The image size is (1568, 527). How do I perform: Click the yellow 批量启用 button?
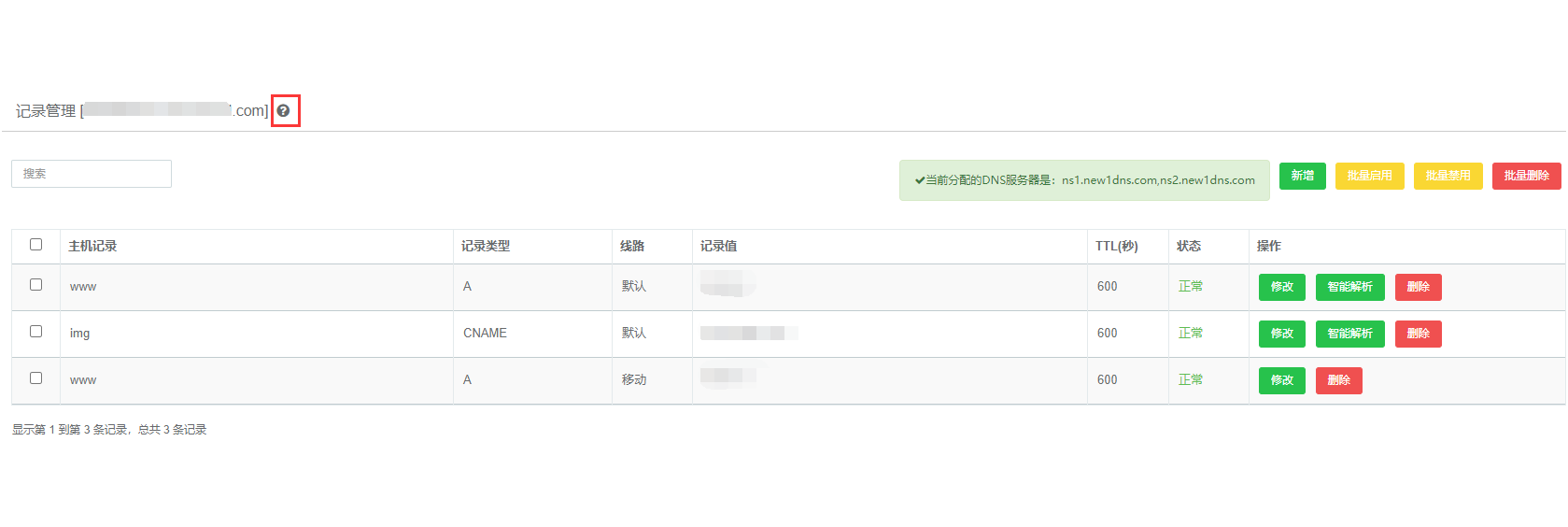click(x=1369, y=176)
